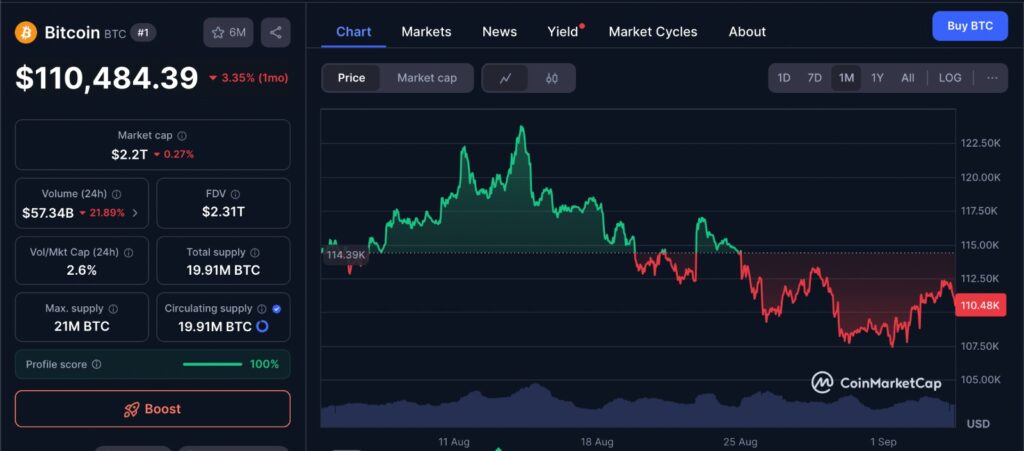This screenshot has width=1024, height=451.
Task: Open the About tab
Action: [x=747, y=31]
